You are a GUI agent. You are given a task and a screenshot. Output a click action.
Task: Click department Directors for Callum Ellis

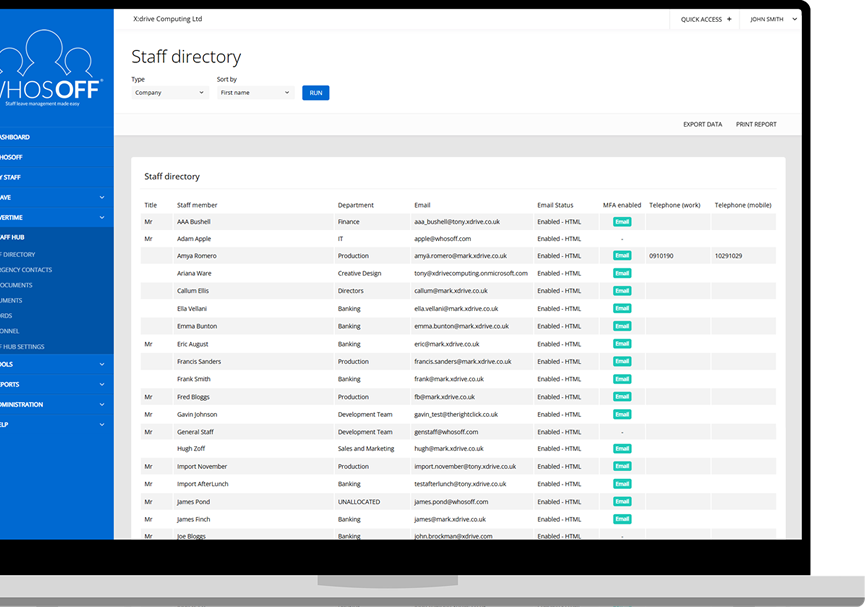(x=350, y=291)
